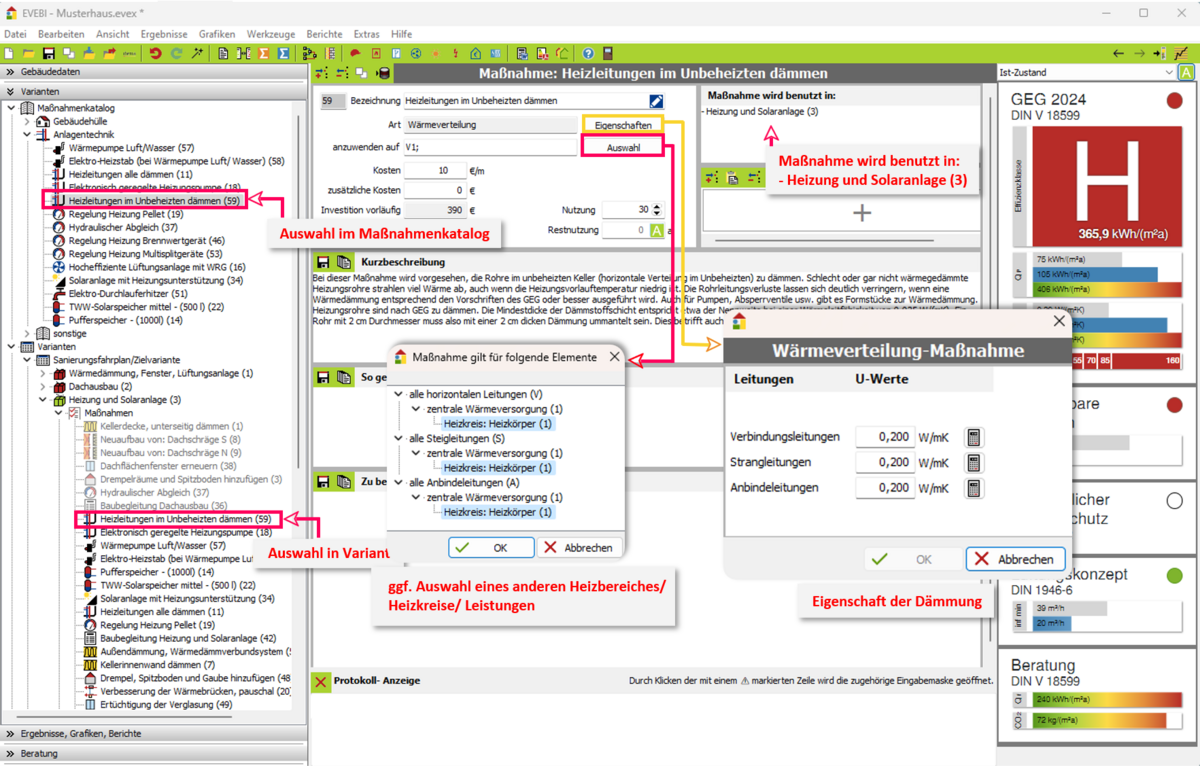Screen dimensions: 1200x766
Task: Click calculator icon for Anbindeleitungen
Action: click(x=973, y=488)
